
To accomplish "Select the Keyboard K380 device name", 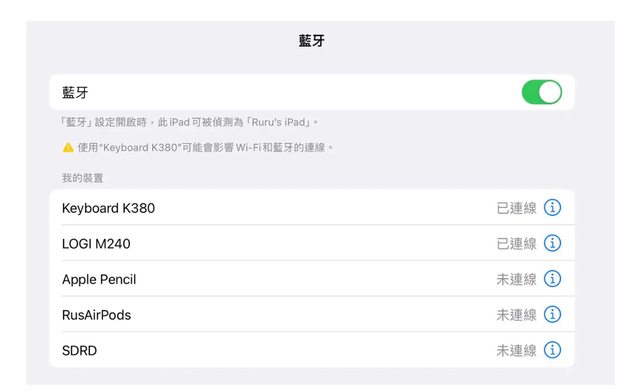I will point(108,208).
